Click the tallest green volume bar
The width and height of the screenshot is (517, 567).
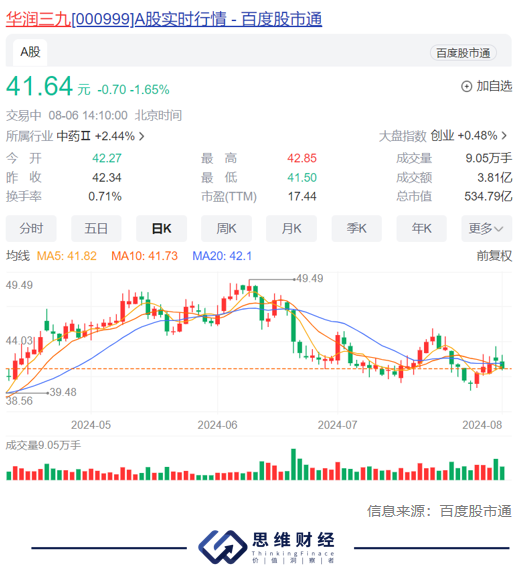point(294,464)
